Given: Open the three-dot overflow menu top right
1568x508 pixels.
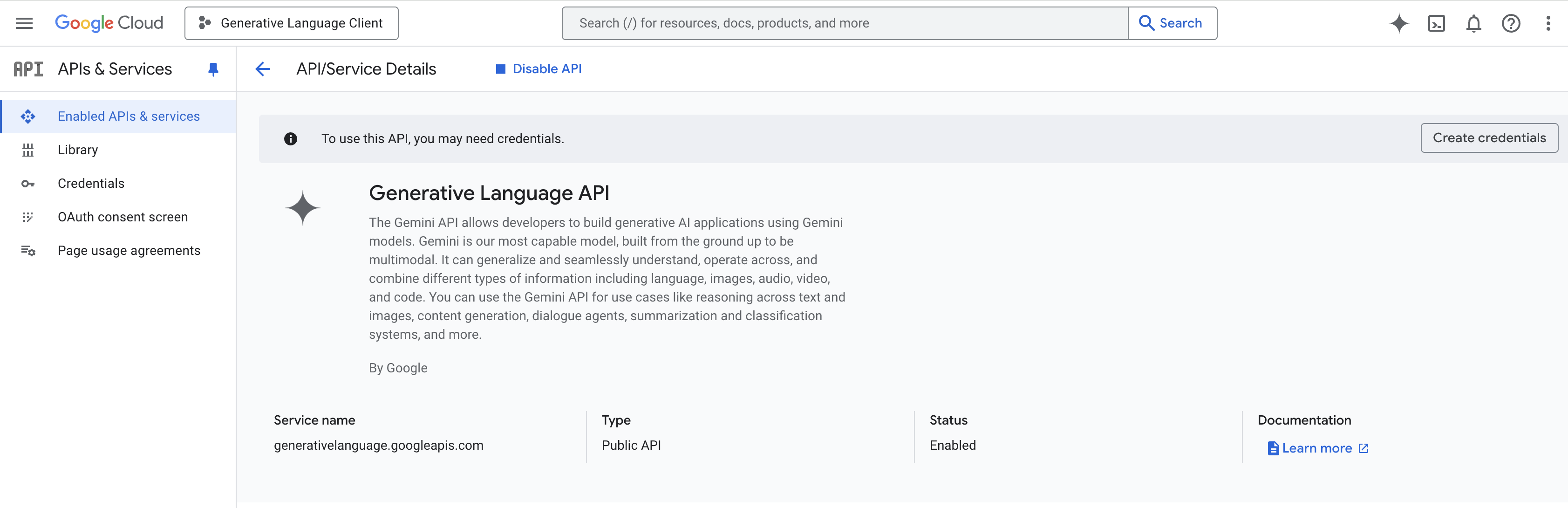Looking at the screenshot, I should tap(1549, 23).
